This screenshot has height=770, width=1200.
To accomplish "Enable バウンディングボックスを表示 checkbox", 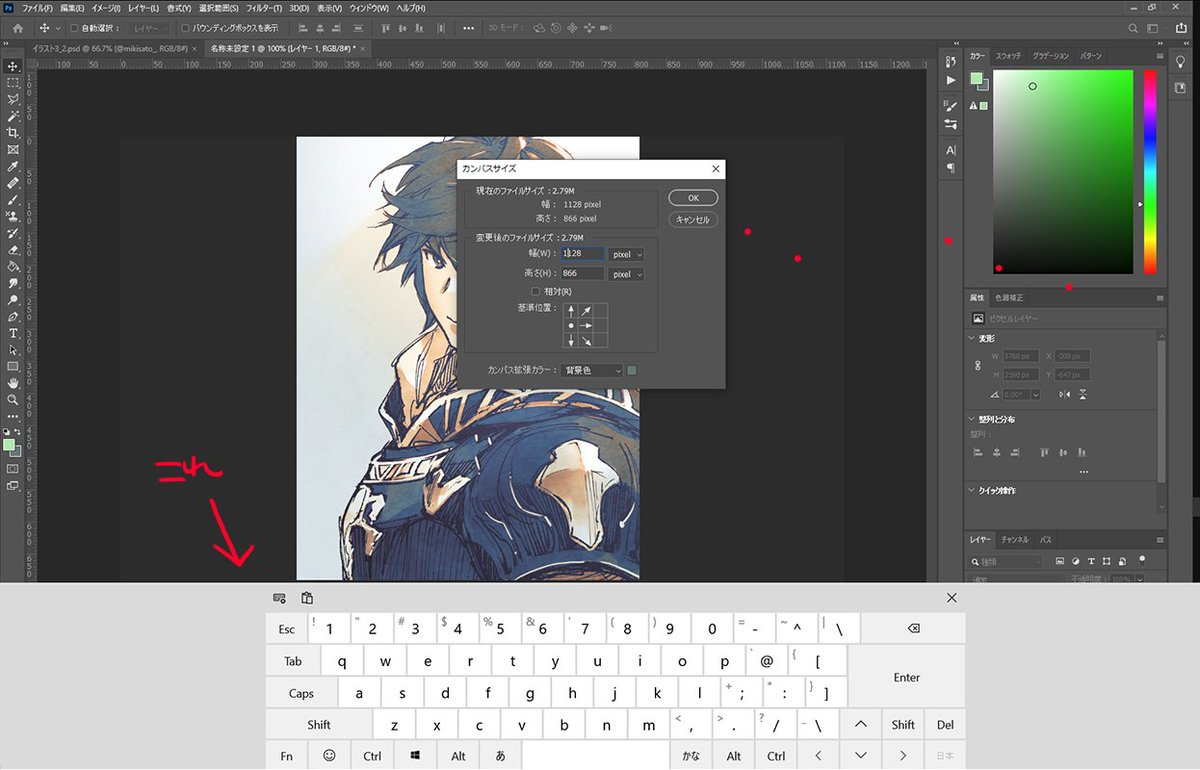I will (185, 28).
